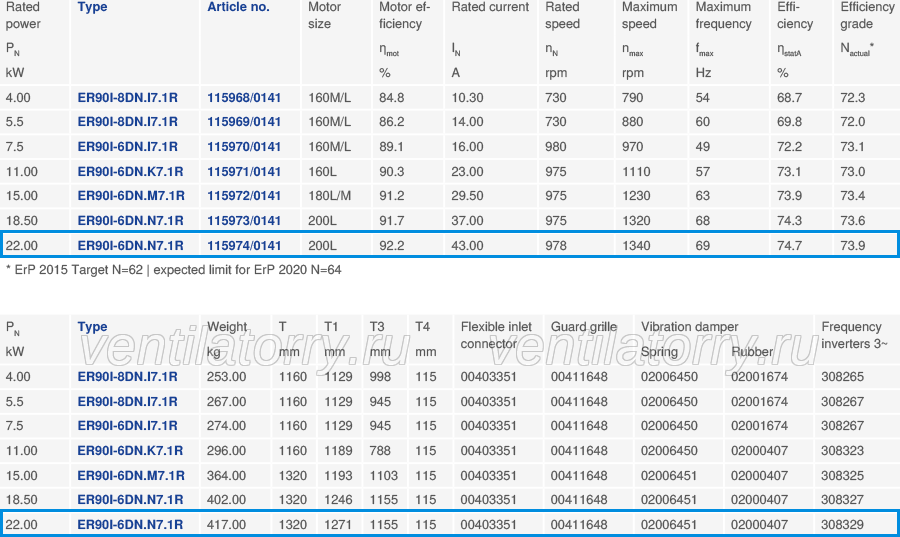This screenshot has height=537, width=900.
Task: Select rated speed value 980
Action: coord(556,147)
